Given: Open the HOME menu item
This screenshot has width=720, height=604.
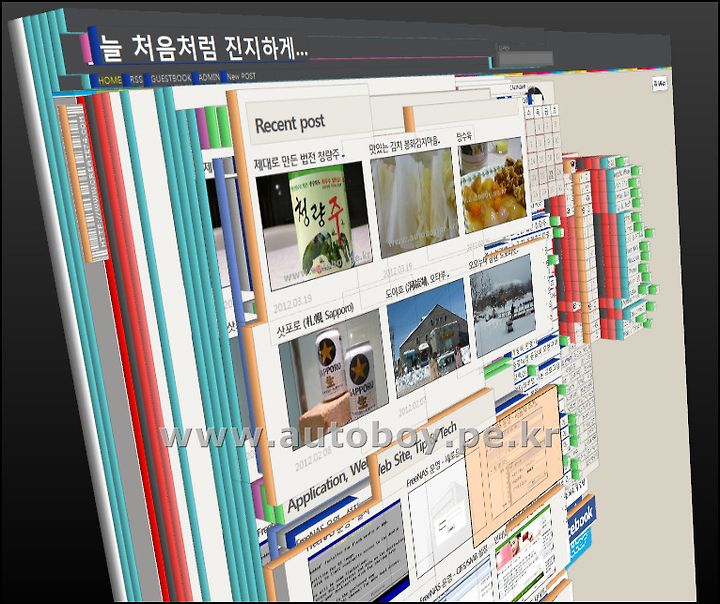Looking at the screenshot, I should coord(110,80).
